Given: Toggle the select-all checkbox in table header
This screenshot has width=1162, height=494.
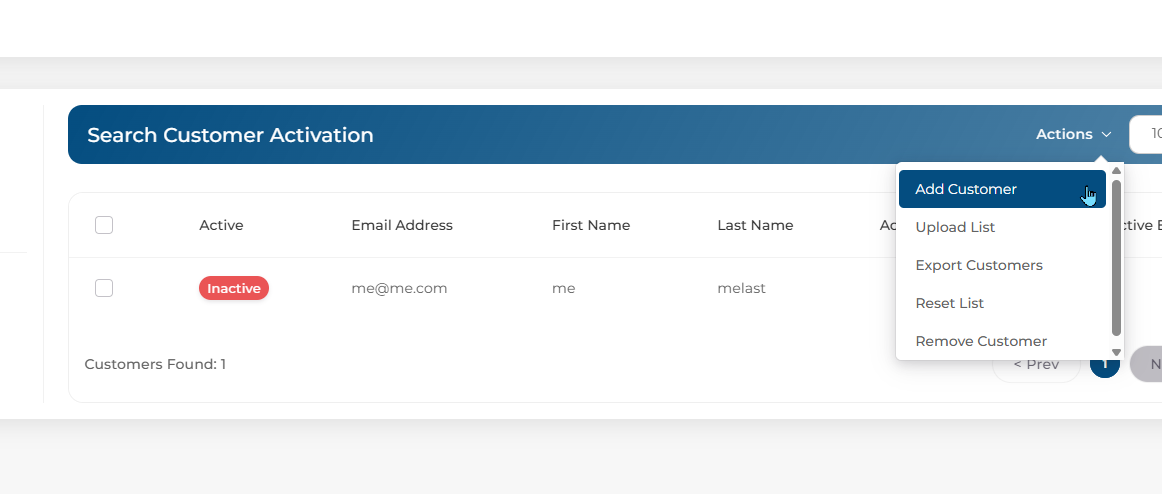Looking at the screenshot, I should click(104, 225).
